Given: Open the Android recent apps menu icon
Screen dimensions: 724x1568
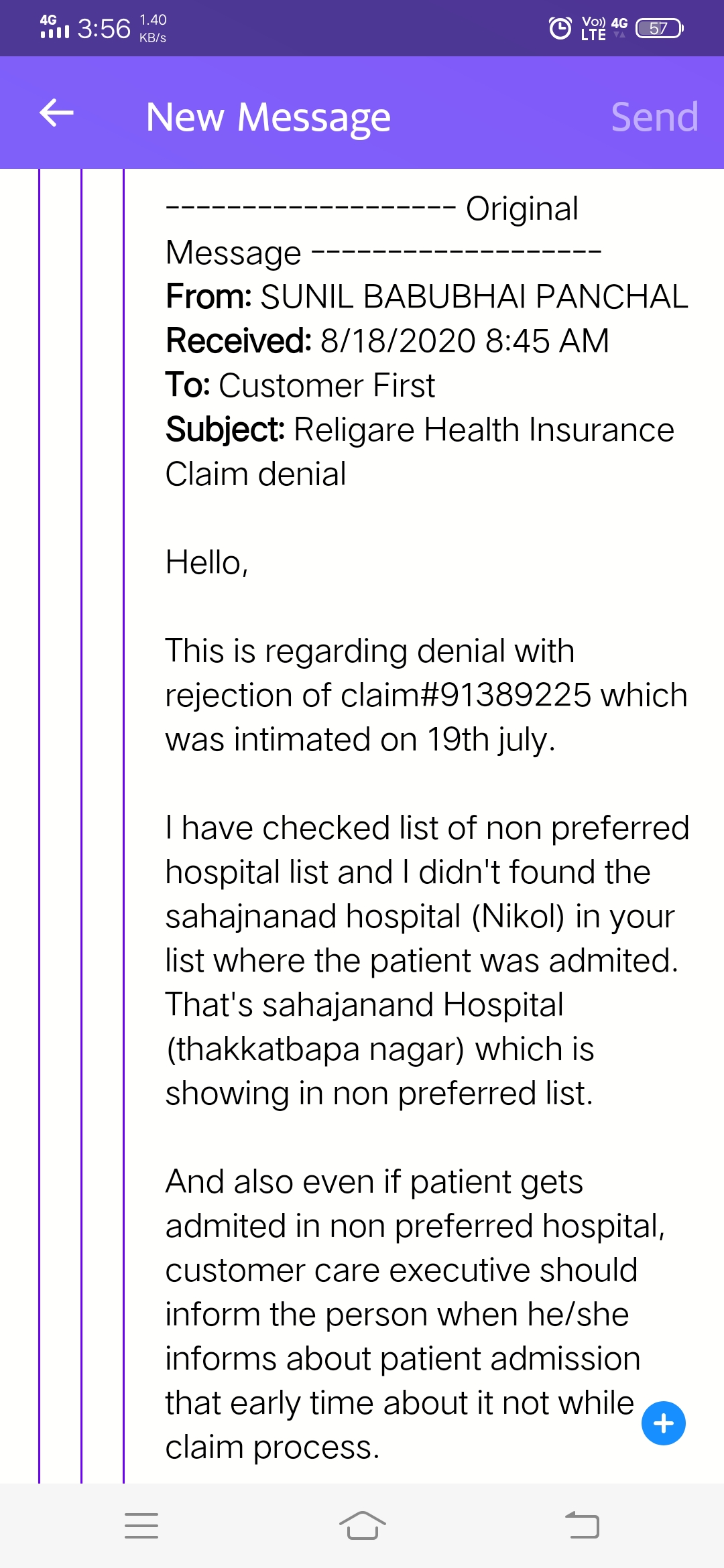Looking at the screenshot, I should [141, 1525].
